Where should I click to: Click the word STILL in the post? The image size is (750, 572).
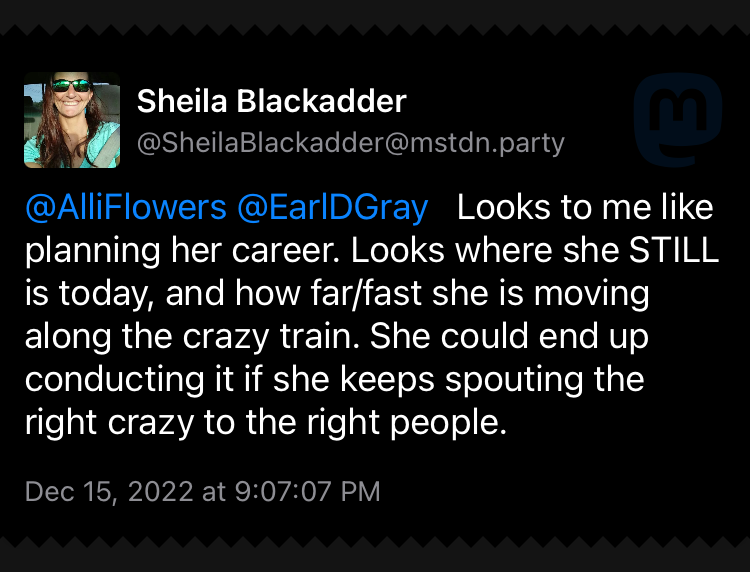point(672,251)
